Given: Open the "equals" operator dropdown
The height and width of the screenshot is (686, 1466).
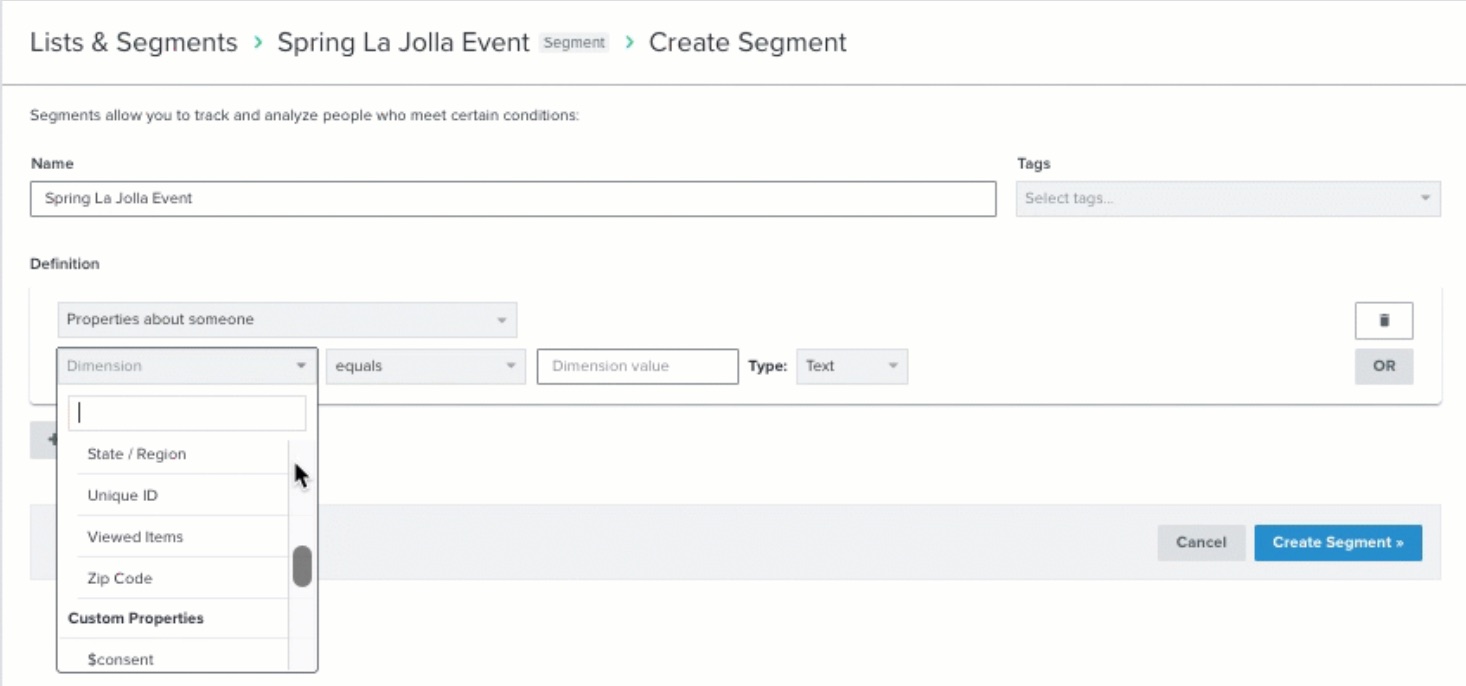Looking at the screenshot, I should pos(425,366).
